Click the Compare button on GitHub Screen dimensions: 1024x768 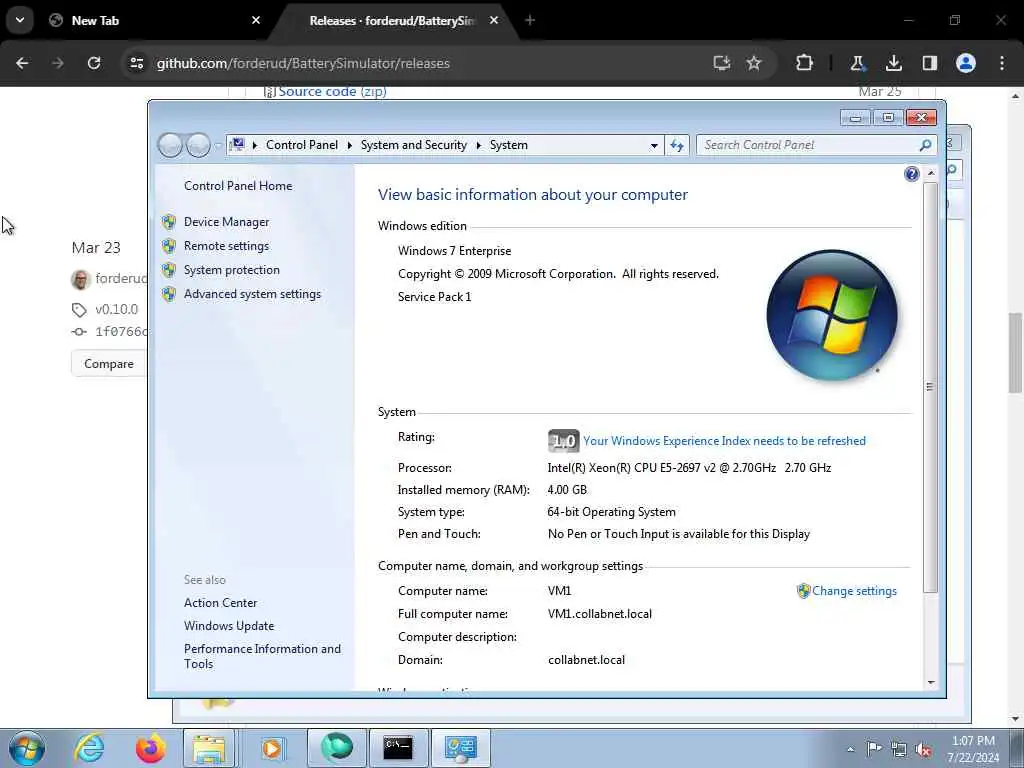(x=108, y=364)
